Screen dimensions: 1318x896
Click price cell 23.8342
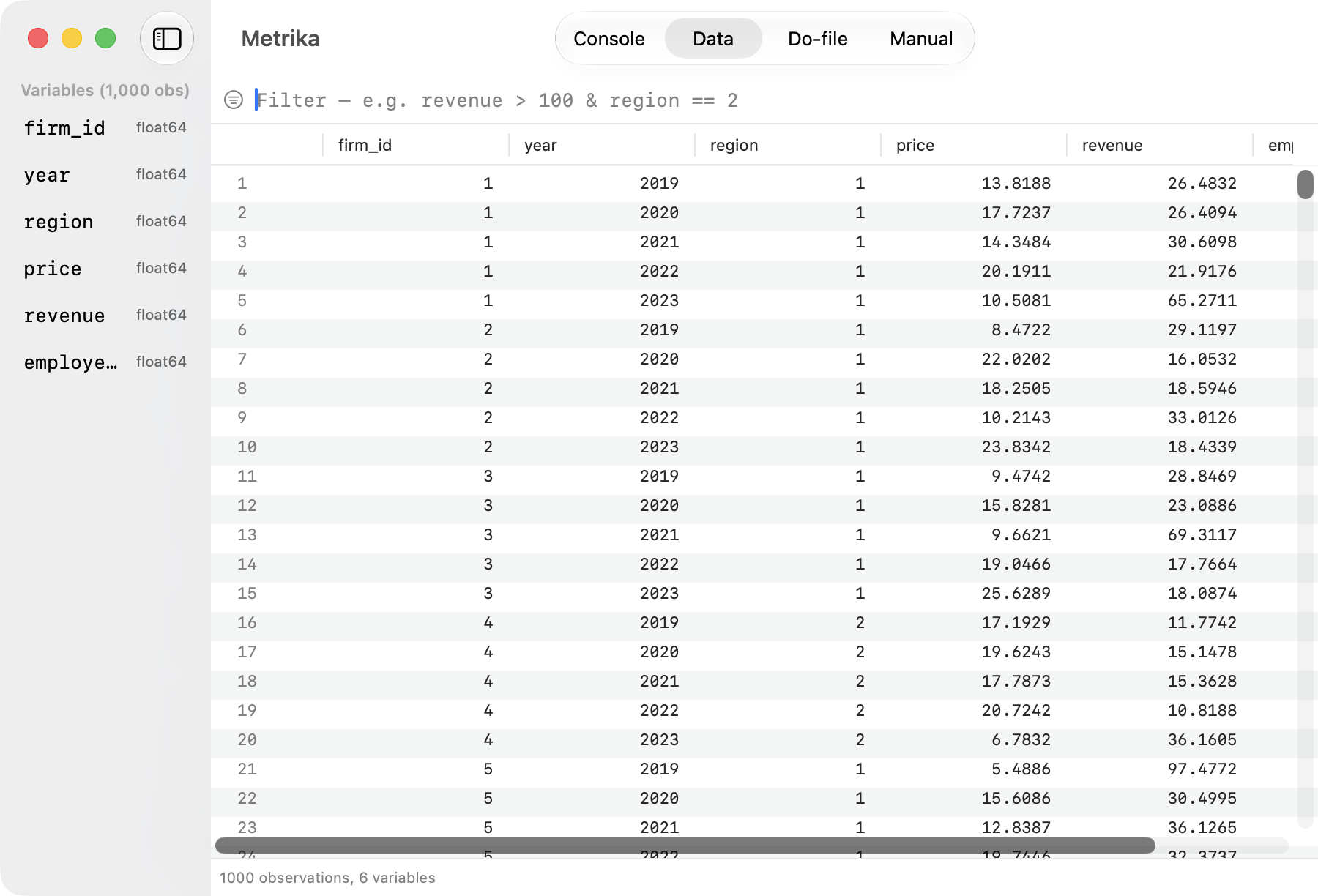pos(1016,447)
